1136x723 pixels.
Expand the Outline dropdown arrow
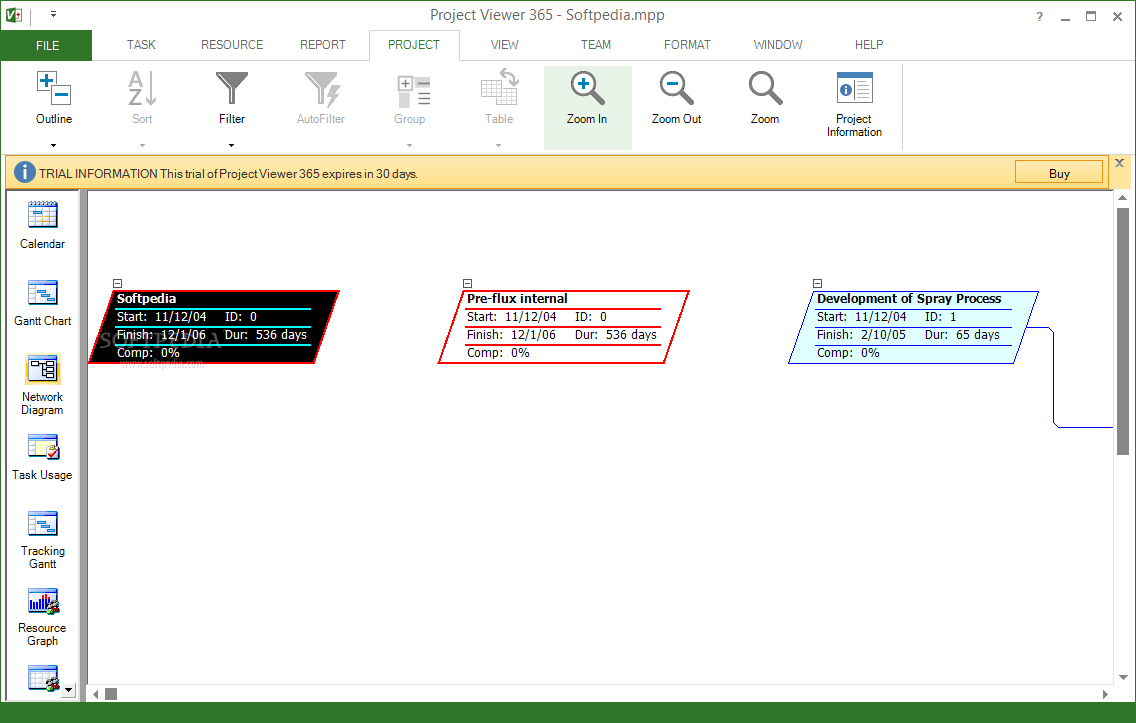[x=53, y=146]
